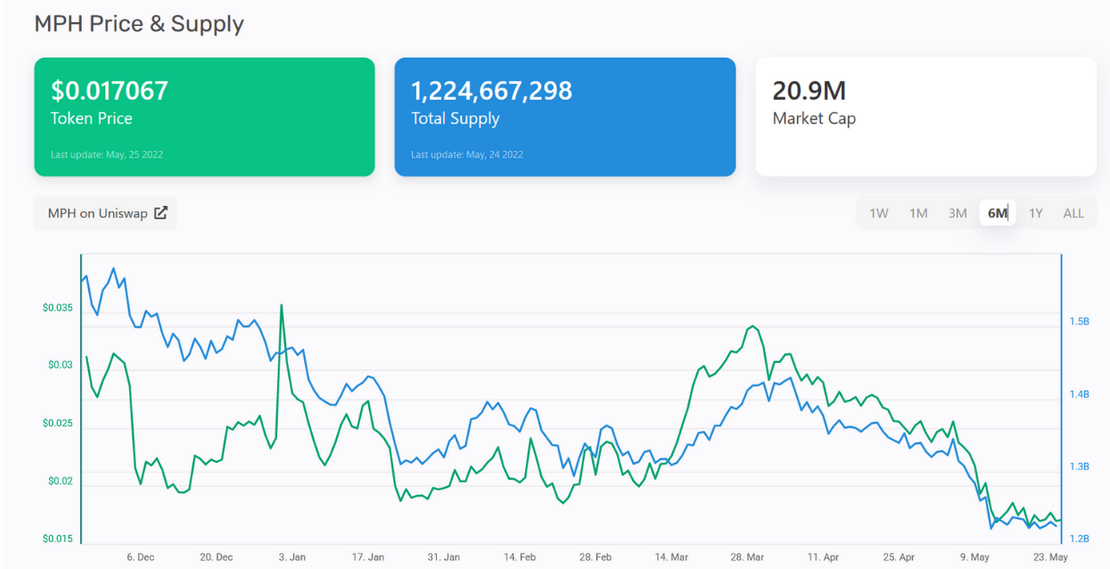The image size is (1110, 569).
Task: Click the 9. May date label
Action: point(974,558)
